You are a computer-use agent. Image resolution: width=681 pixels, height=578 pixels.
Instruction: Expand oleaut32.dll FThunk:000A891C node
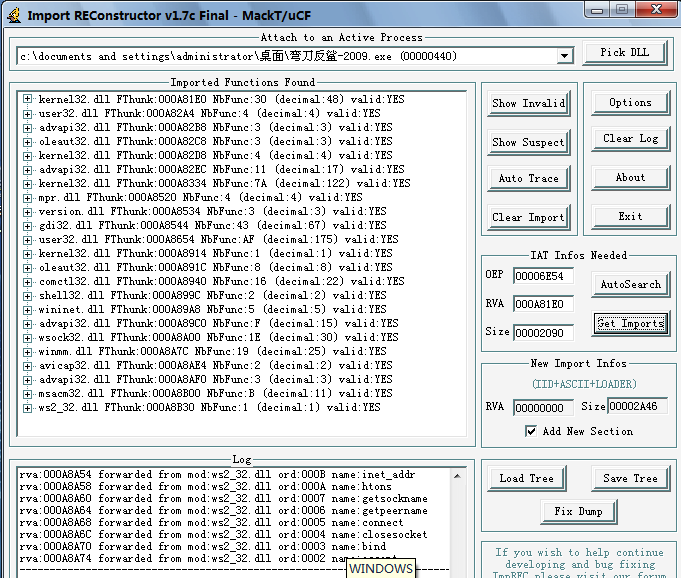pos(27,268)
